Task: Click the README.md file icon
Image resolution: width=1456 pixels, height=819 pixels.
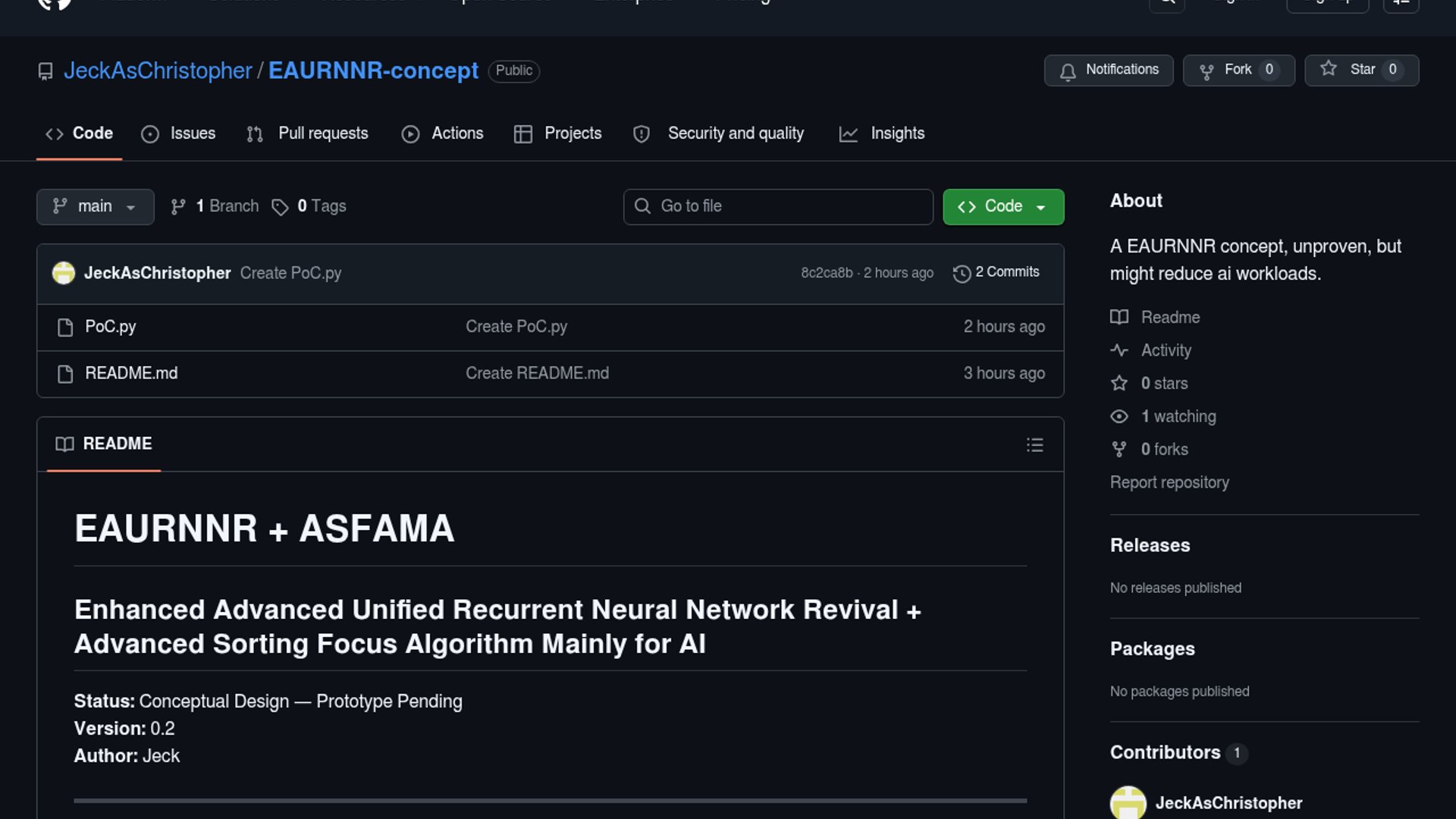Action: (65, 374)
